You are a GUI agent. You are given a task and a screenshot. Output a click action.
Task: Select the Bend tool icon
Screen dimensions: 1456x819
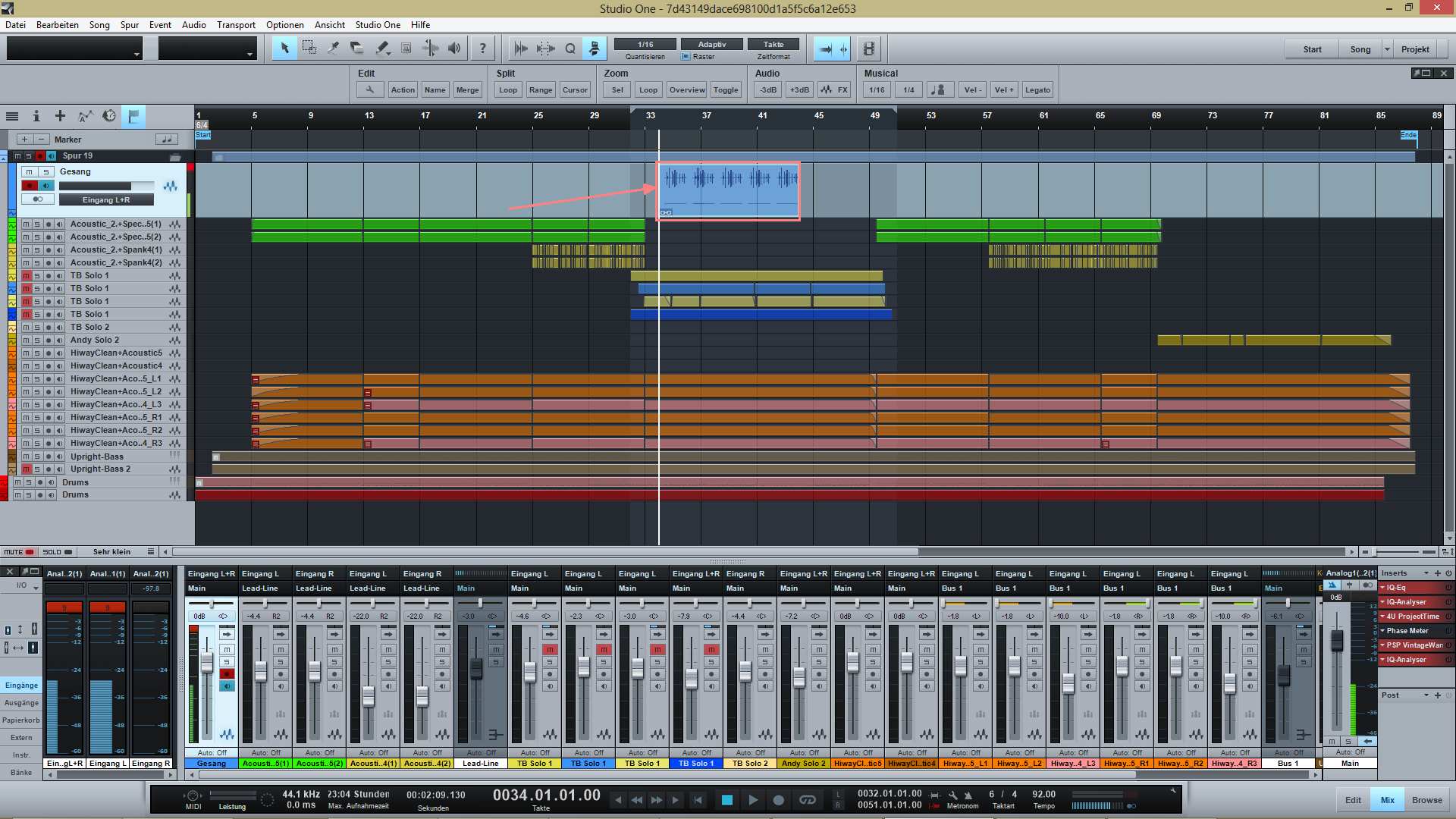(430, 49)
